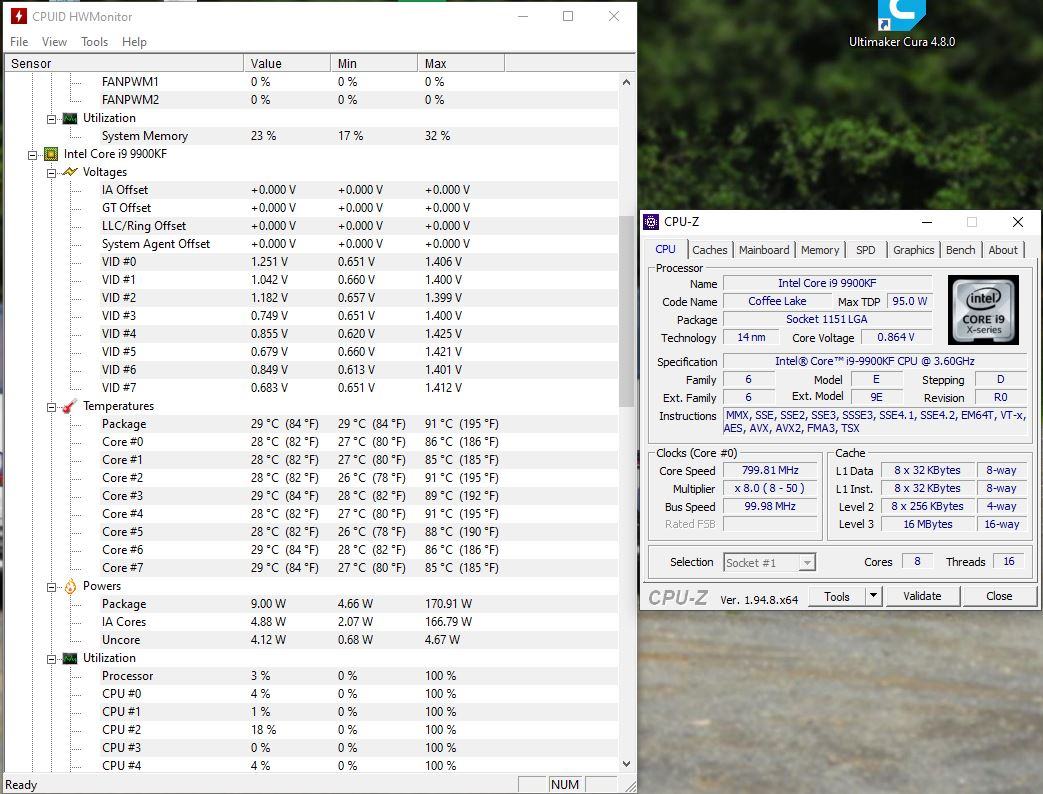Click the NUM status bar indicator

(564, 785)
